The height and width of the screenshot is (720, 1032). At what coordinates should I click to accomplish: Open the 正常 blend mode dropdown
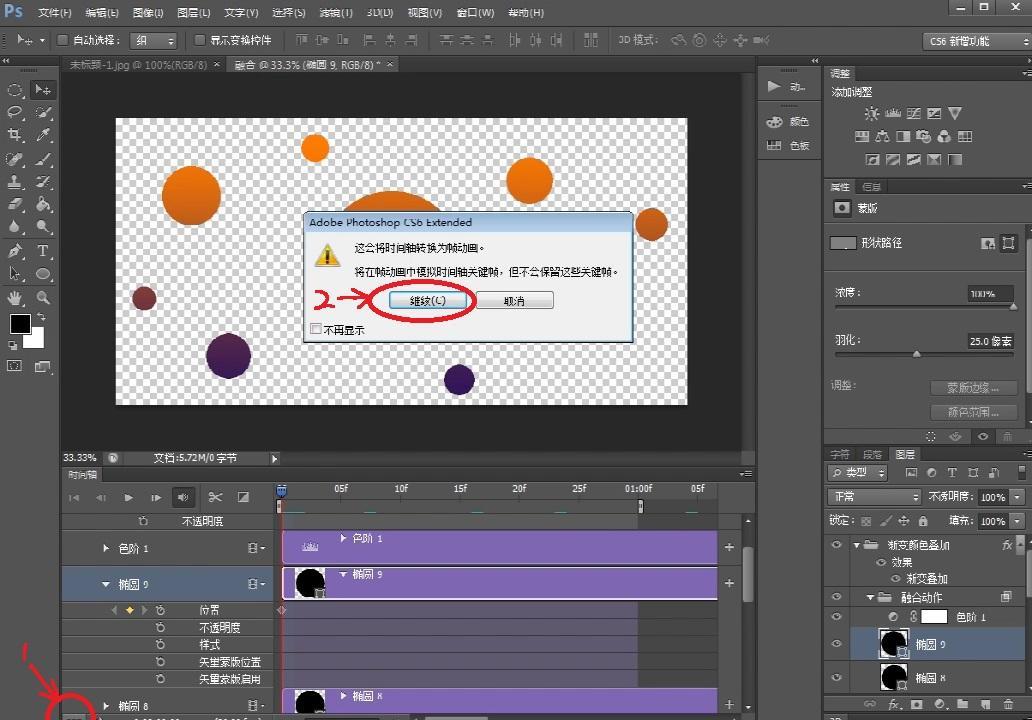[874, 497]
